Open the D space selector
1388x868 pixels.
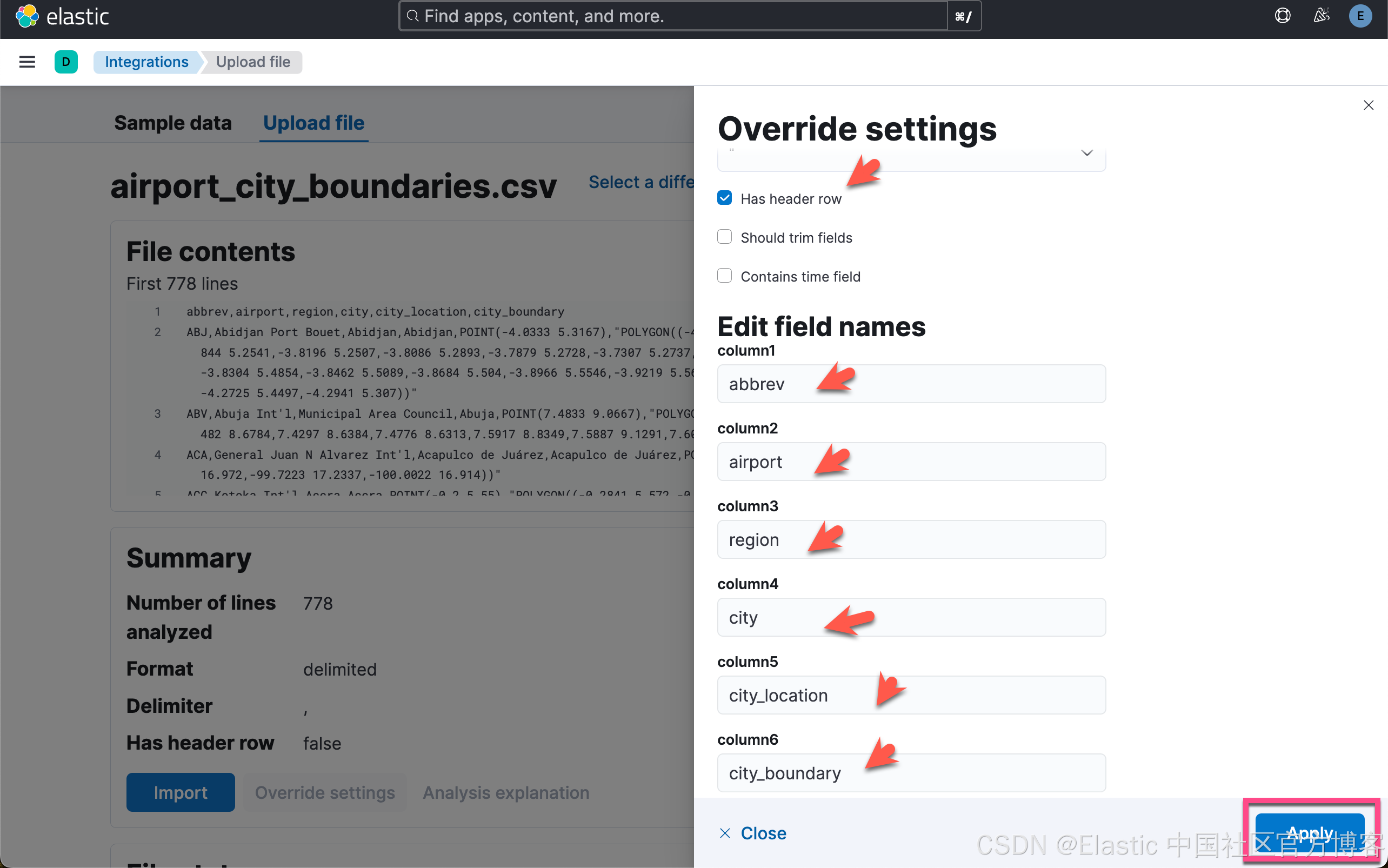(x=66, y=62)
